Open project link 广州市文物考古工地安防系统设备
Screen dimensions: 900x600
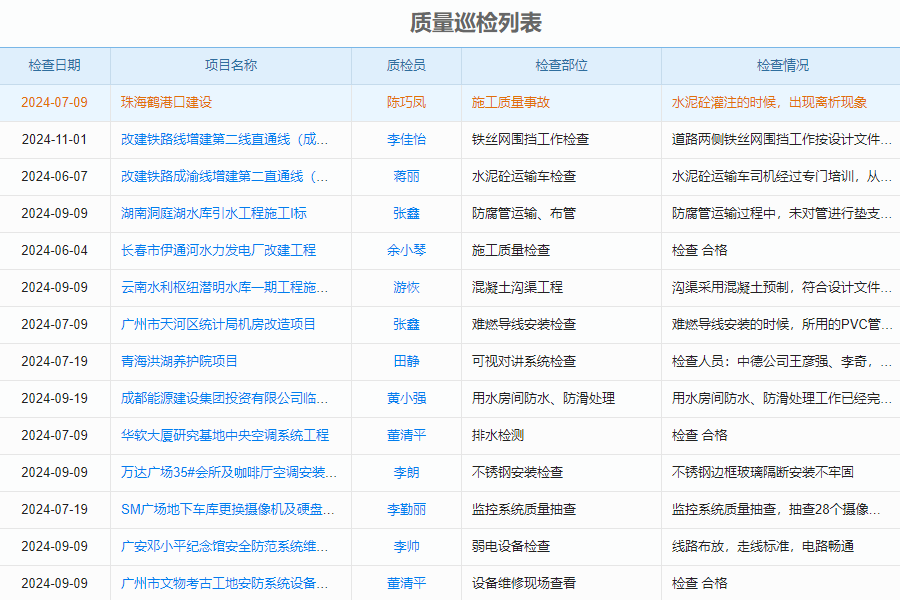coord(224,583)
